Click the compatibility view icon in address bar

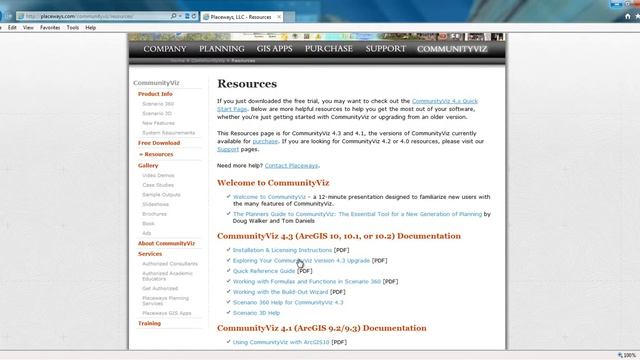click(x=187, y=16)
